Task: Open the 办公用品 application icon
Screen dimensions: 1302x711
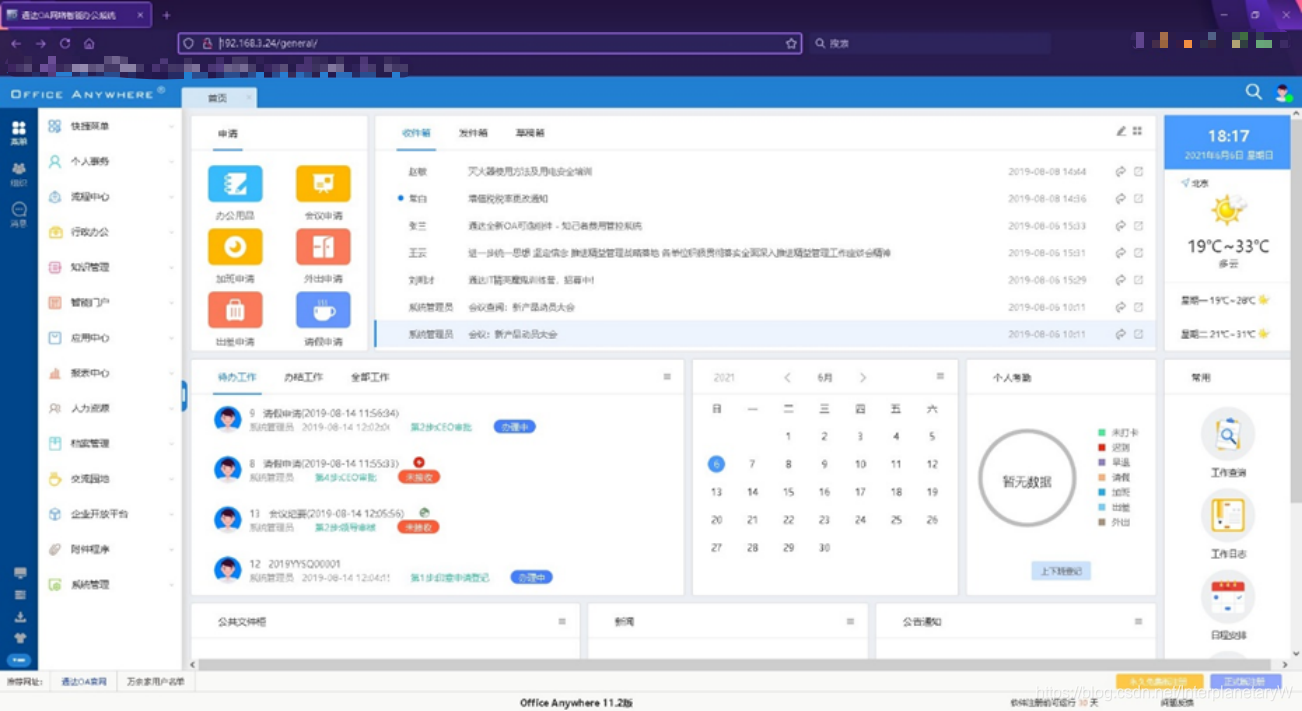Action: (235, 184)
